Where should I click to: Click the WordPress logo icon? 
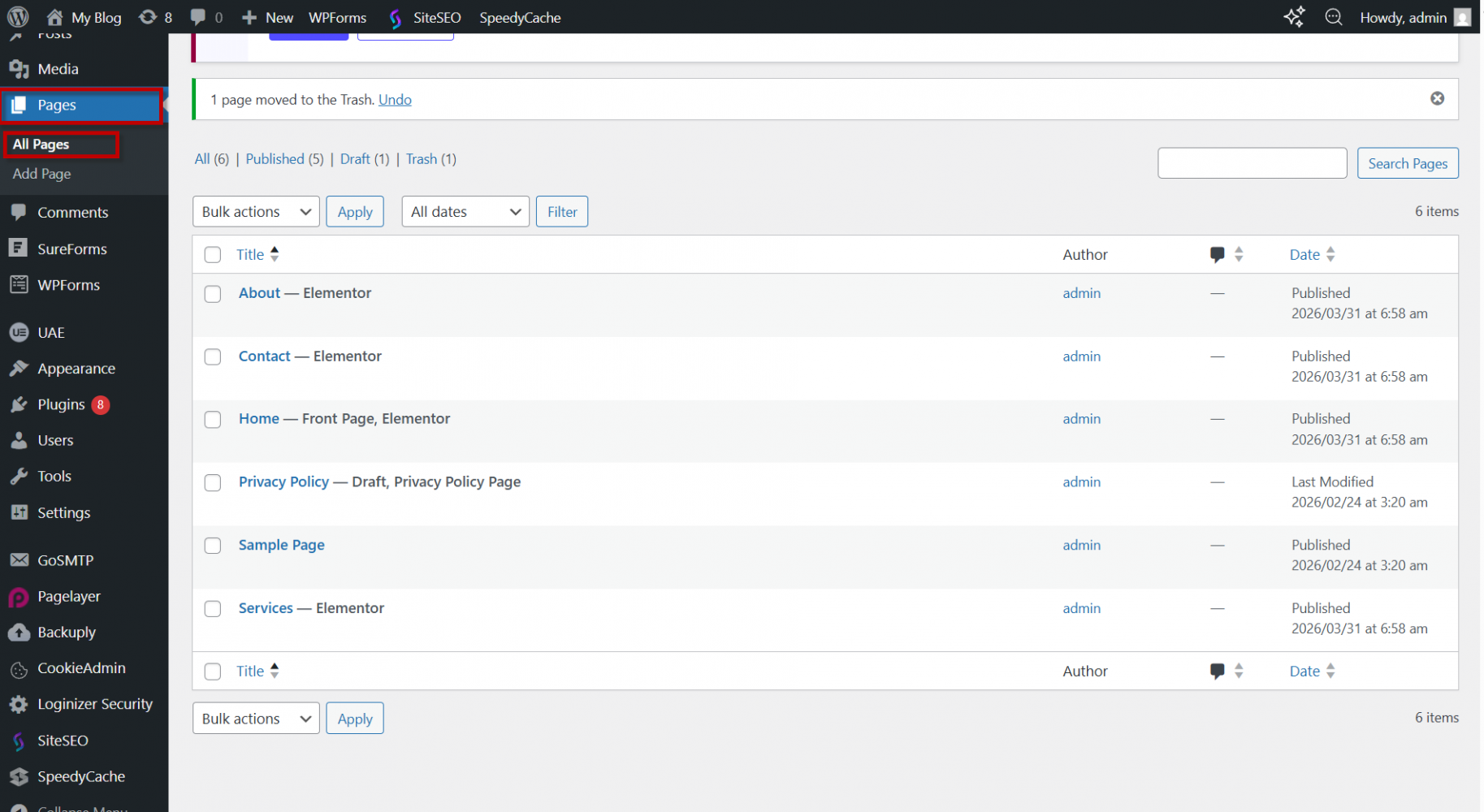click(18, 17)
